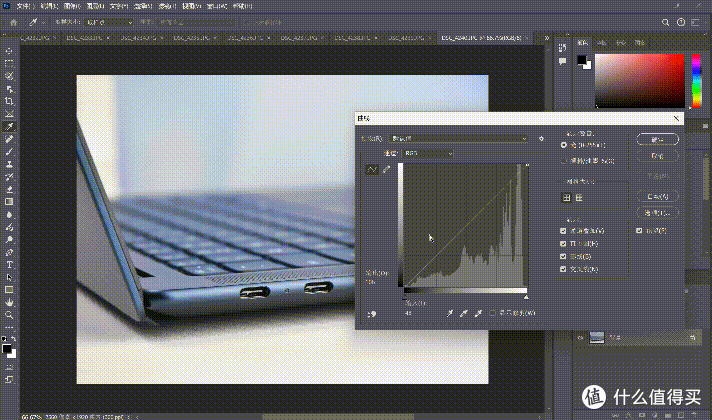Toggle the Baseline checkbox
The width and height of the screenshot is (712, 420).
pyautogui.click(x=563, y=256)
